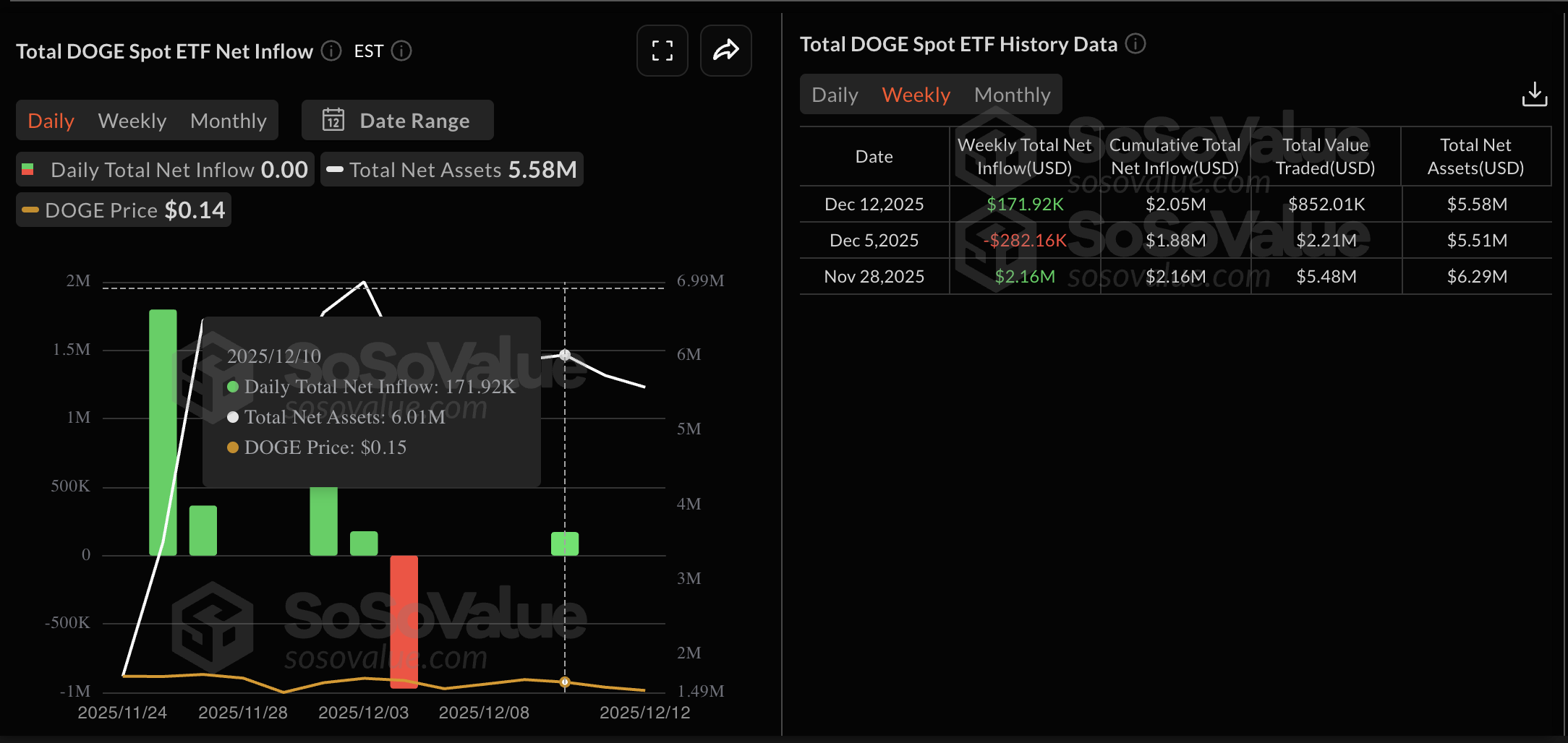Select Monthly view on the chart panel
The width and height of the screenshot is (1568, 743).
[228, 120]
